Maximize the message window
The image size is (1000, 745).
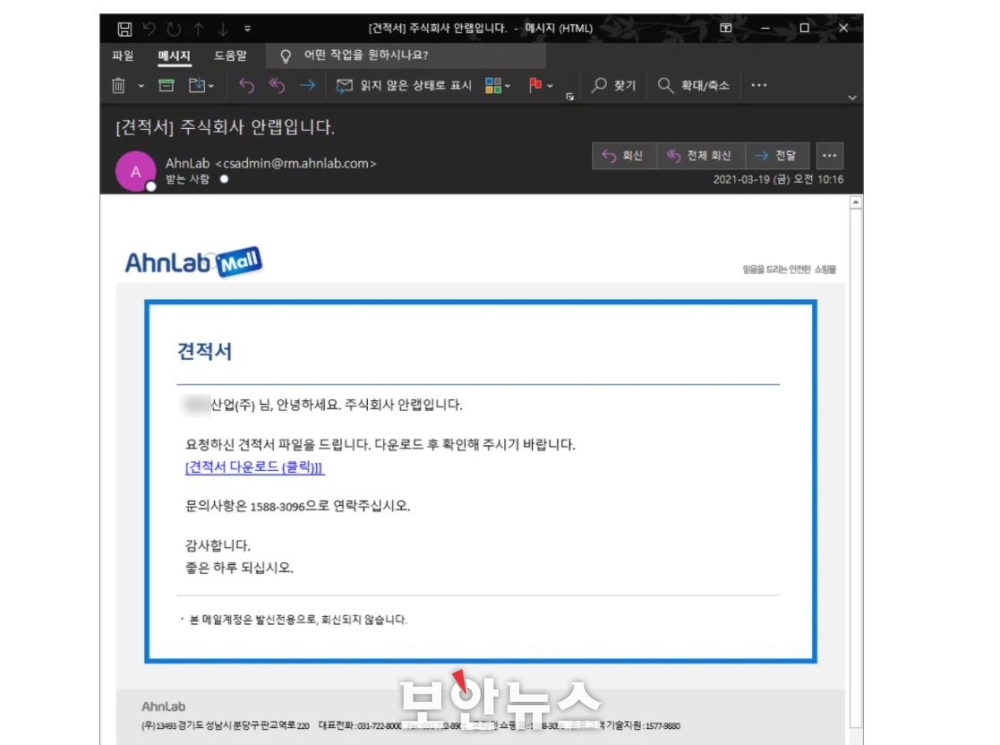[804, 28]
